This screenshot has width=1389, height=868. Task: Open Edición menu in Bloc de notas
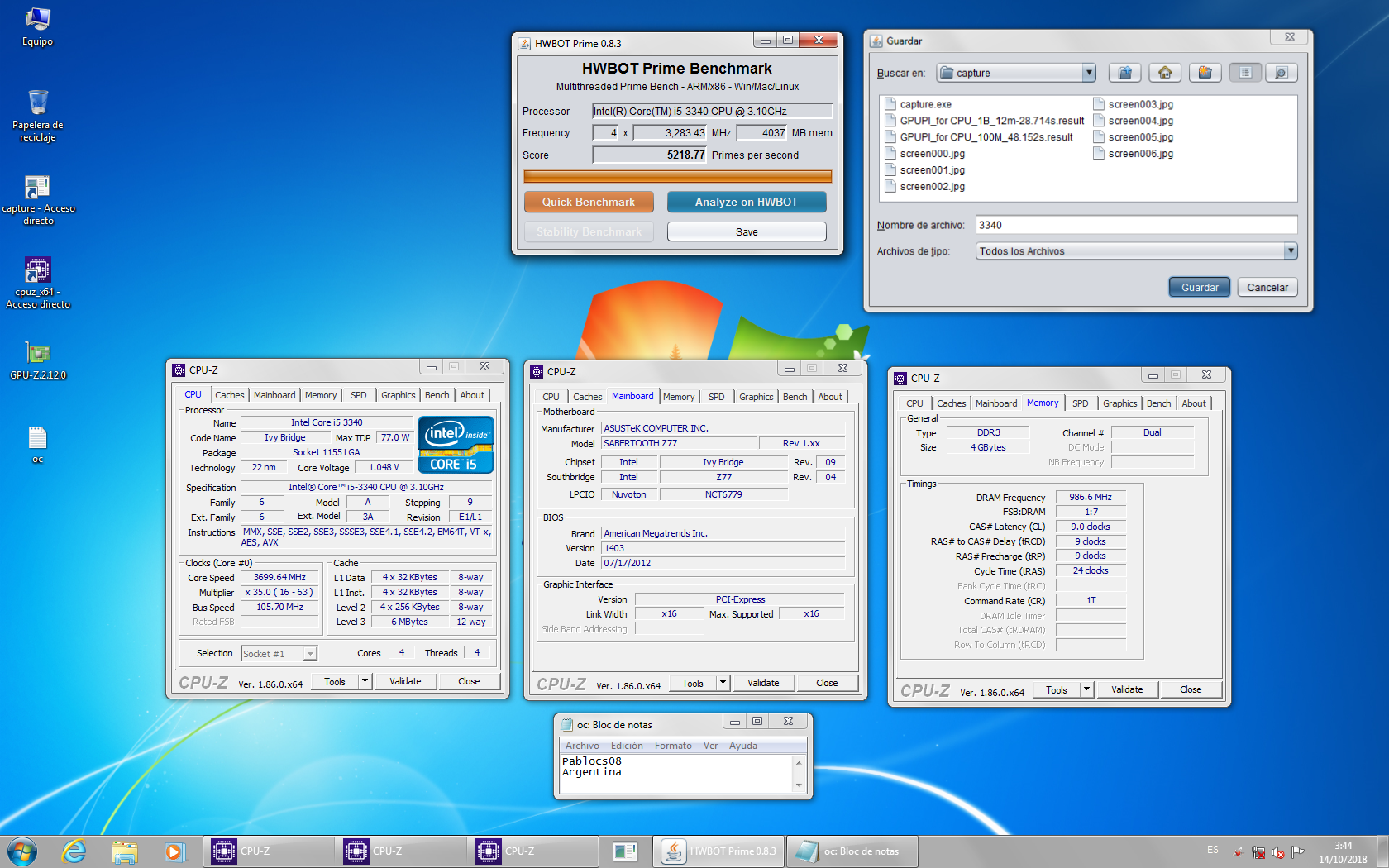[x=627, y=746]
